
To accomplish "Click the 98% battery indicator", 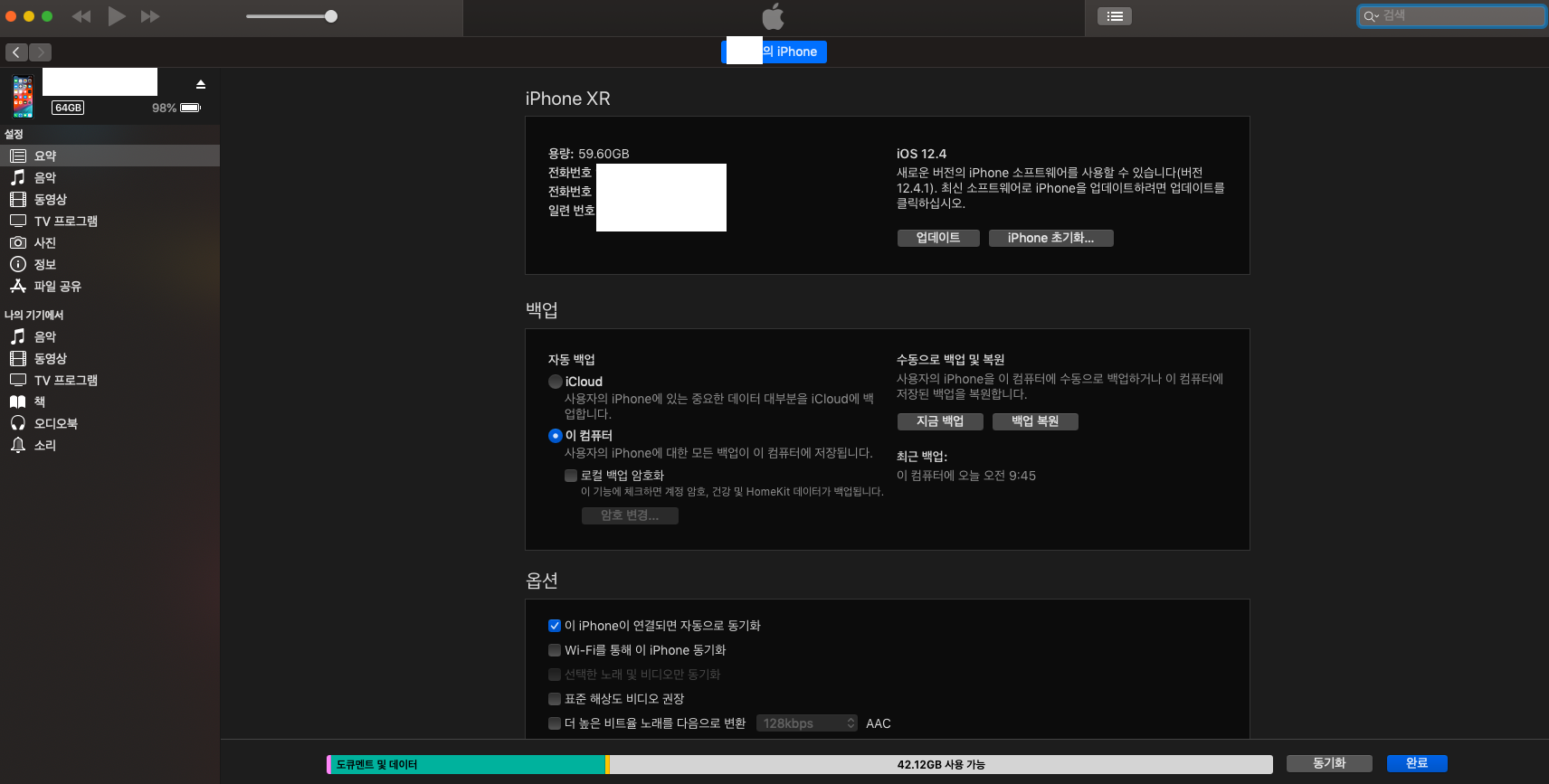I will coord(176,108).
